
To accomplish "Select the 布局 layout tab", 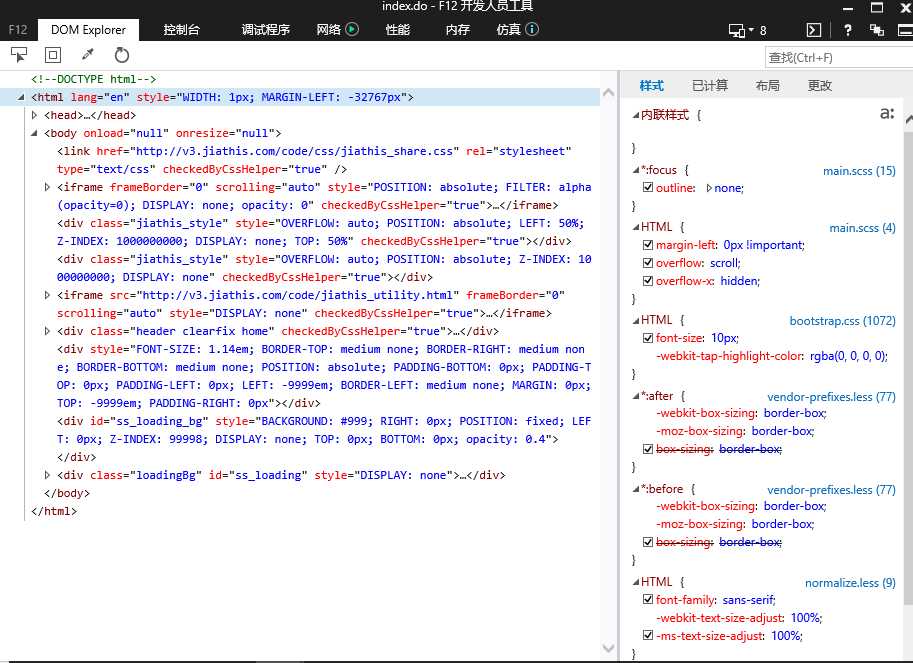I will coord(767,86).
